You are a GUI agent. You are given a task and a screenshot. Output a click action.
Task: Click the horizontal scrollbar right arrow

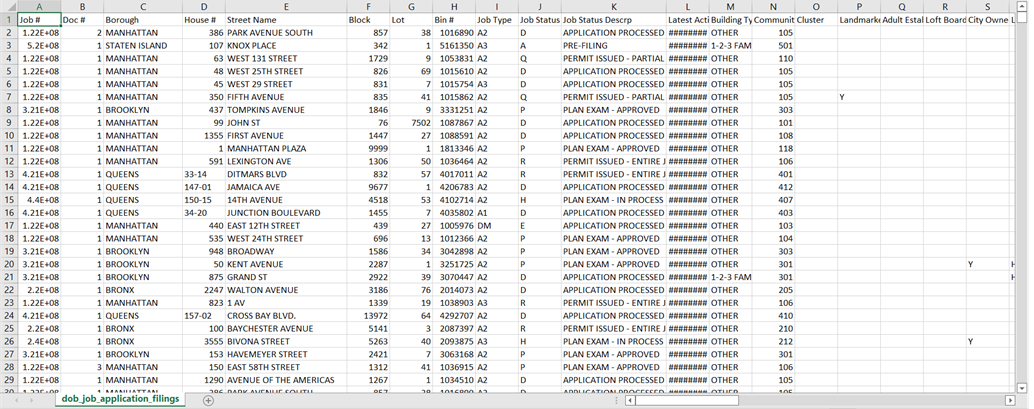click(x=1010, y=400)
